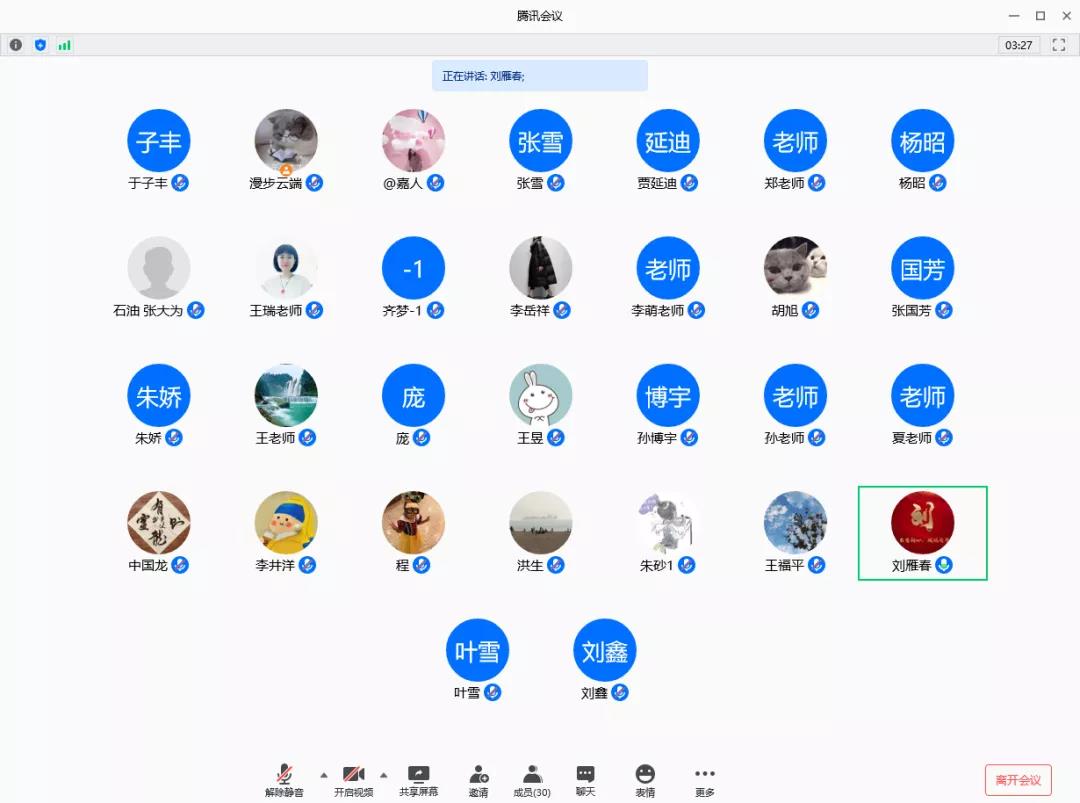Enter full screen mode icon
Image resolution: width=1080 pixels, height=803 pixels.
pyautogui.click(x=1059, y=45)
